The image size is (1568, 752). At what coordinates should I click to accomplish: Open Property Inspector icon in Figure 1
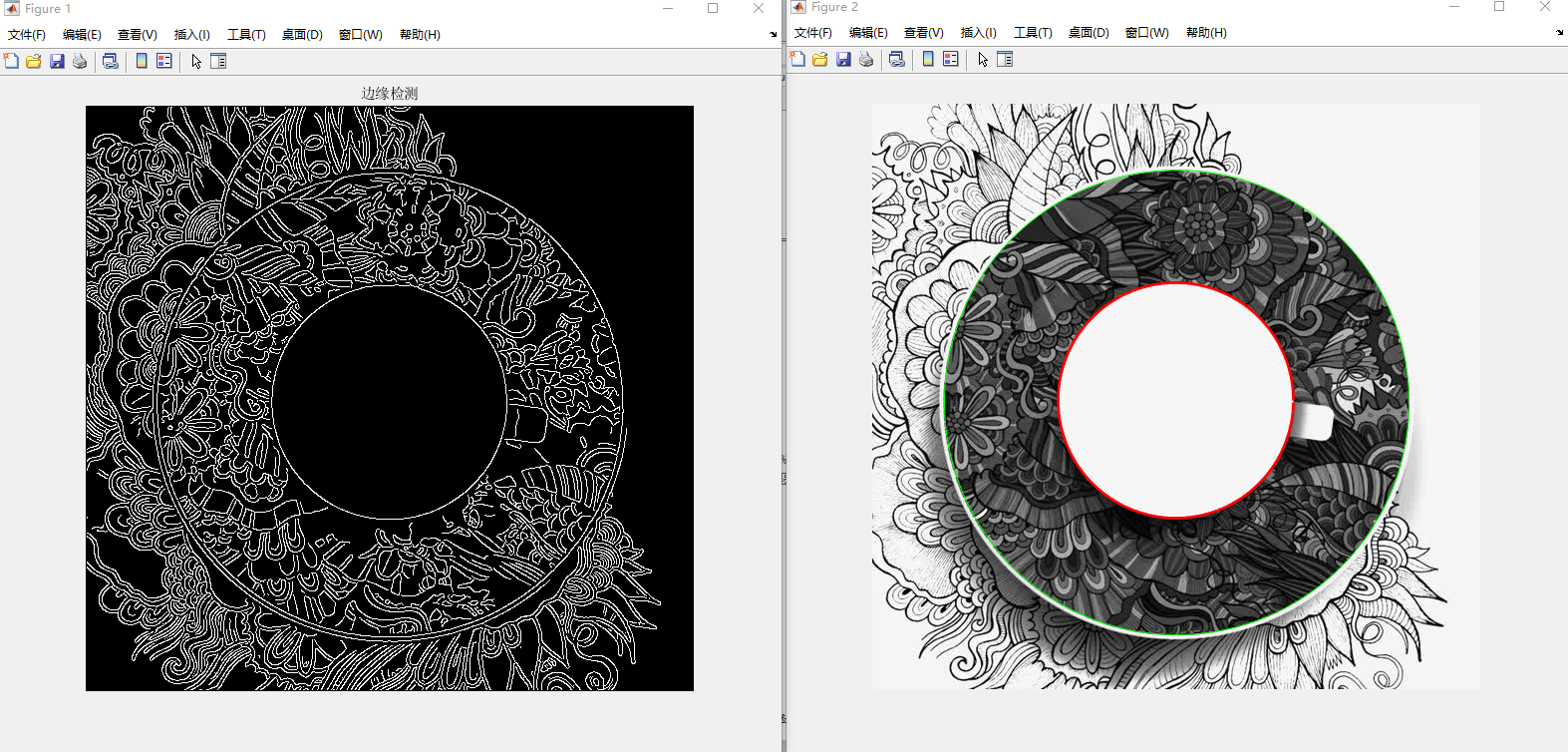pyautogui.click(x=218, y=61)
